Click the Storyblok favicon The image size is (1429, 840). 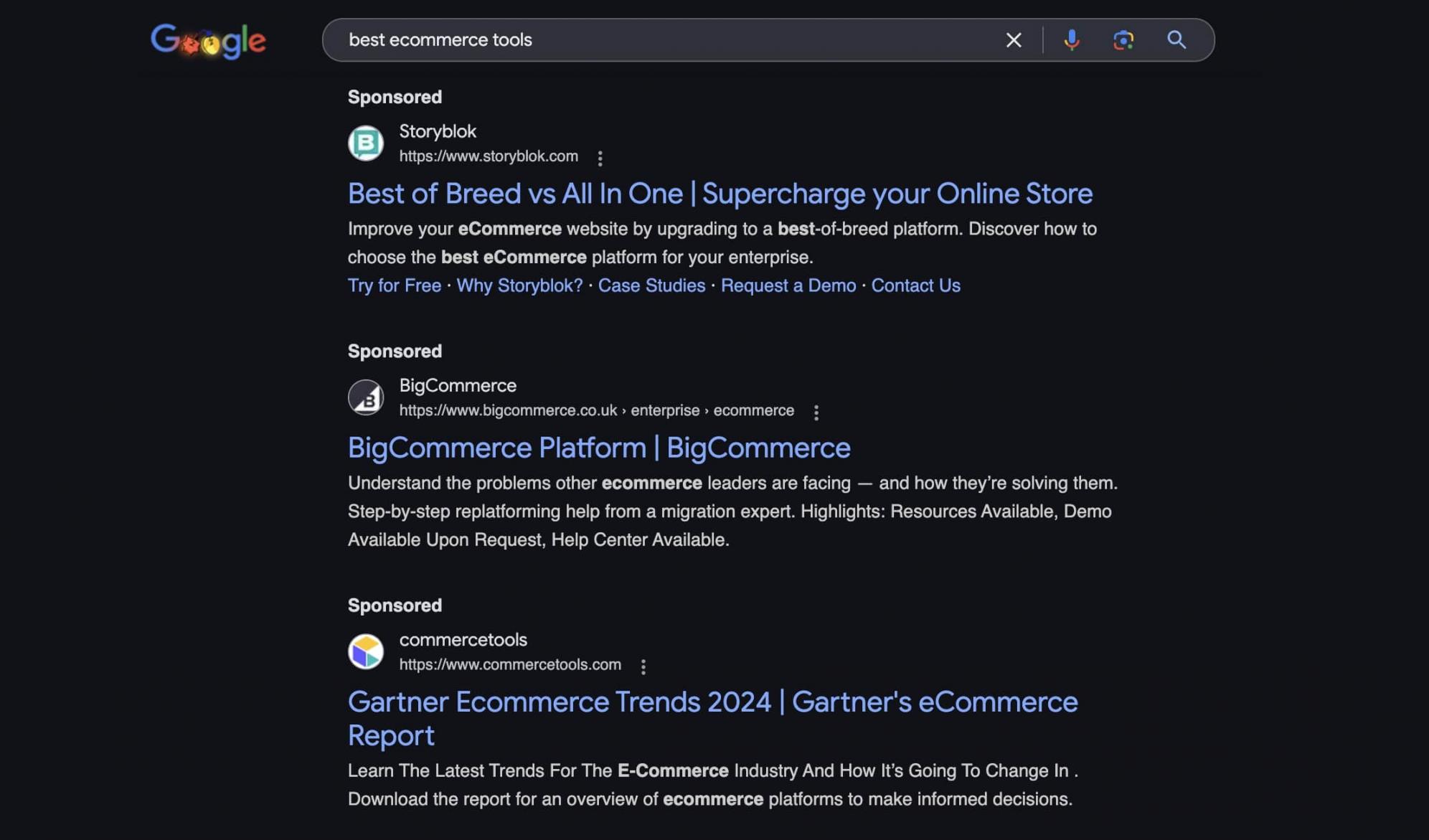pyautogui.click(x=366, y=143)
